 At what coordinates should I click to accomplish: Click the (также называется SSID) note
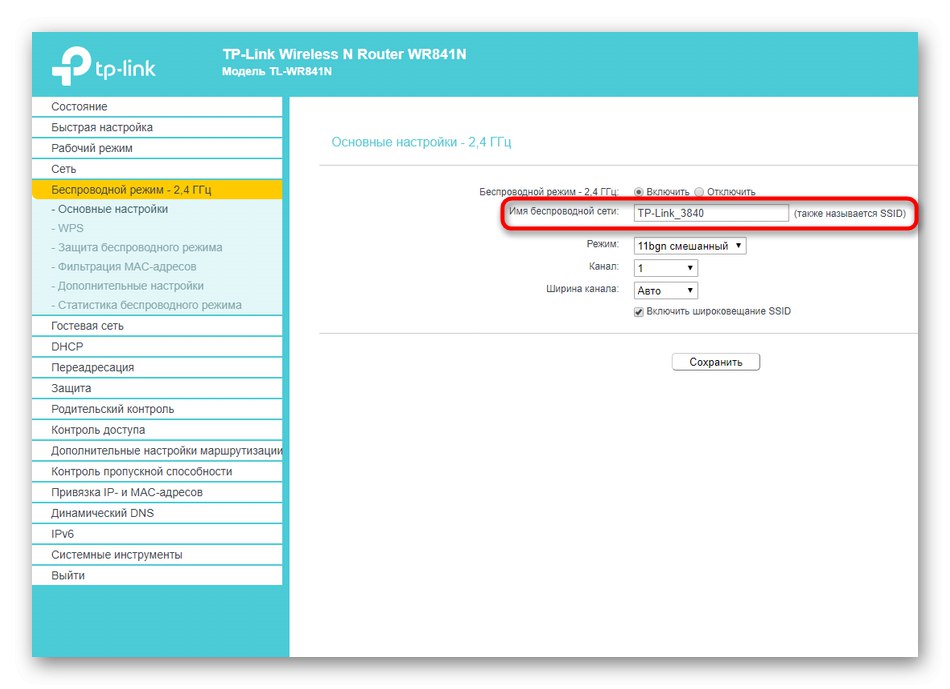850,213
